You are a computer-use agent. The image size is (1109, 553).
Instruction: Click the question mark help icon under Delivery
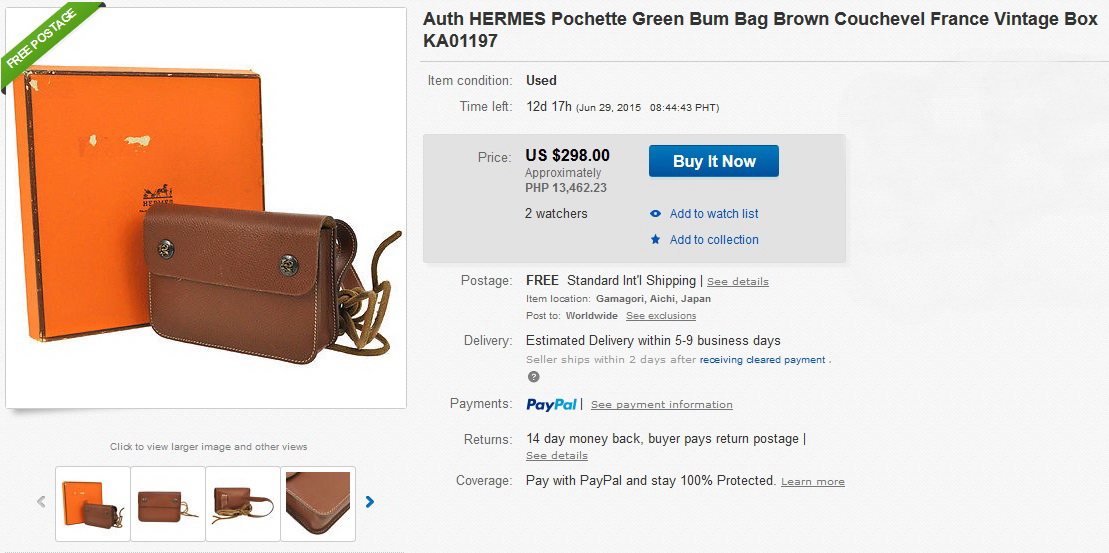533,377
